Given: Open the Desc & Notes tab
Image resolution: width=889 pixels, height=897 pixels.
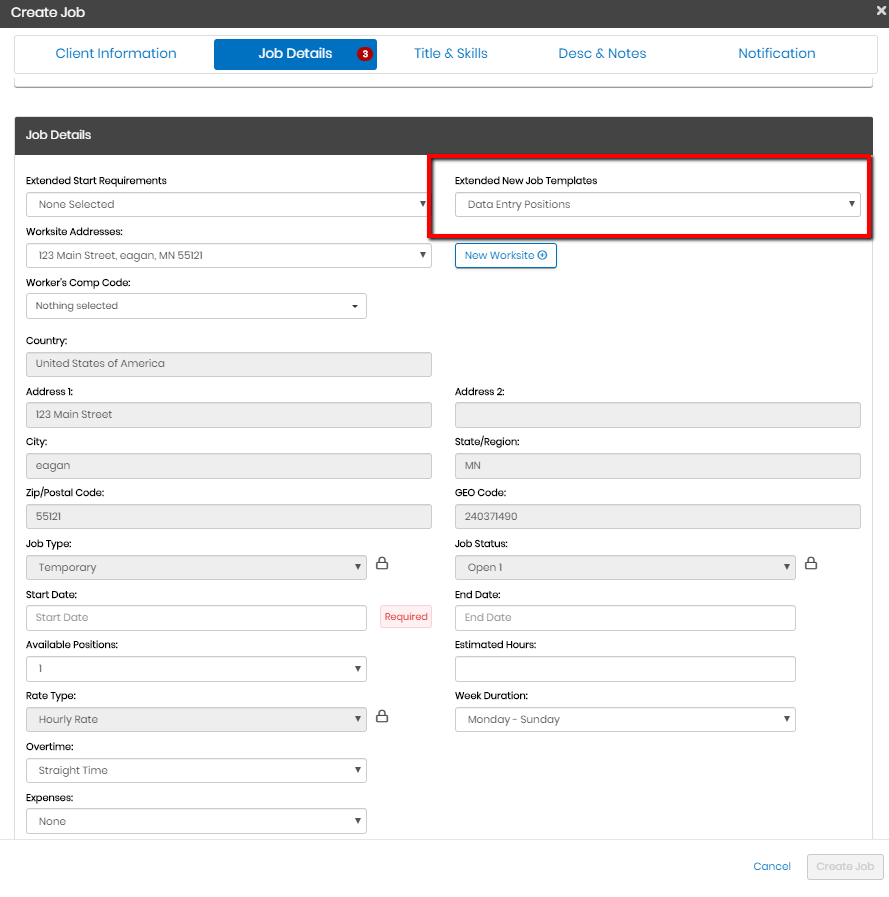Looking at the screenshot, I should [602, 54].
